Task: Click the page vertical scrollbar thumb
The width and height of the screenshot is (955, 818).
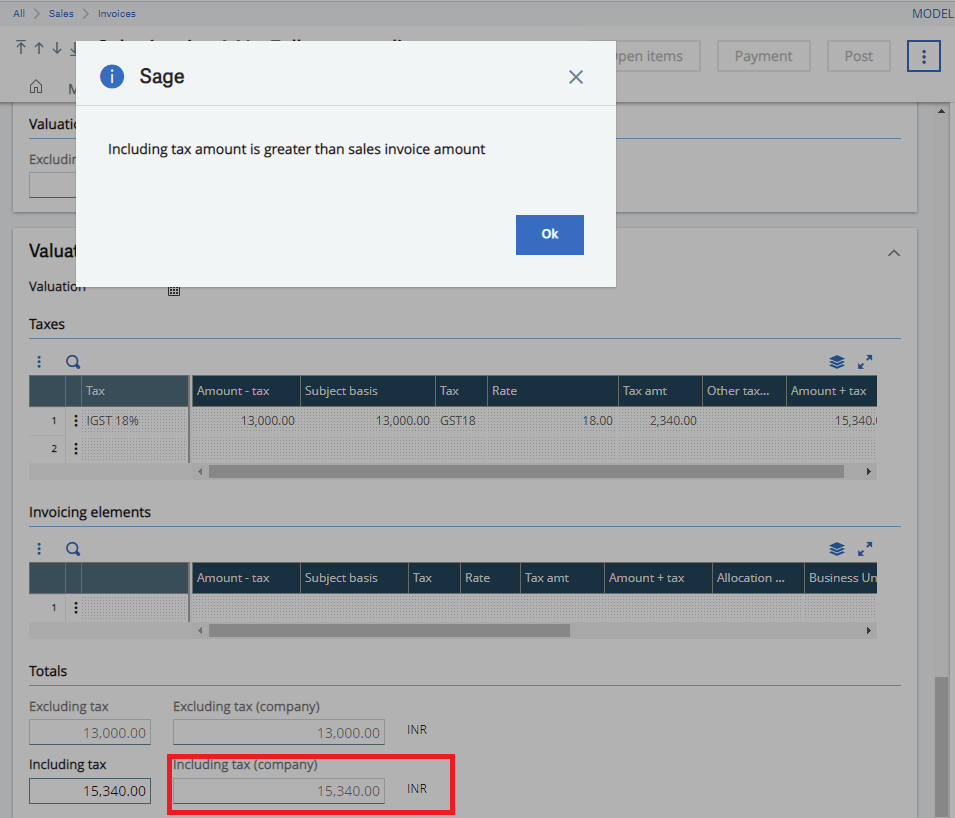Action: (941, 747)
